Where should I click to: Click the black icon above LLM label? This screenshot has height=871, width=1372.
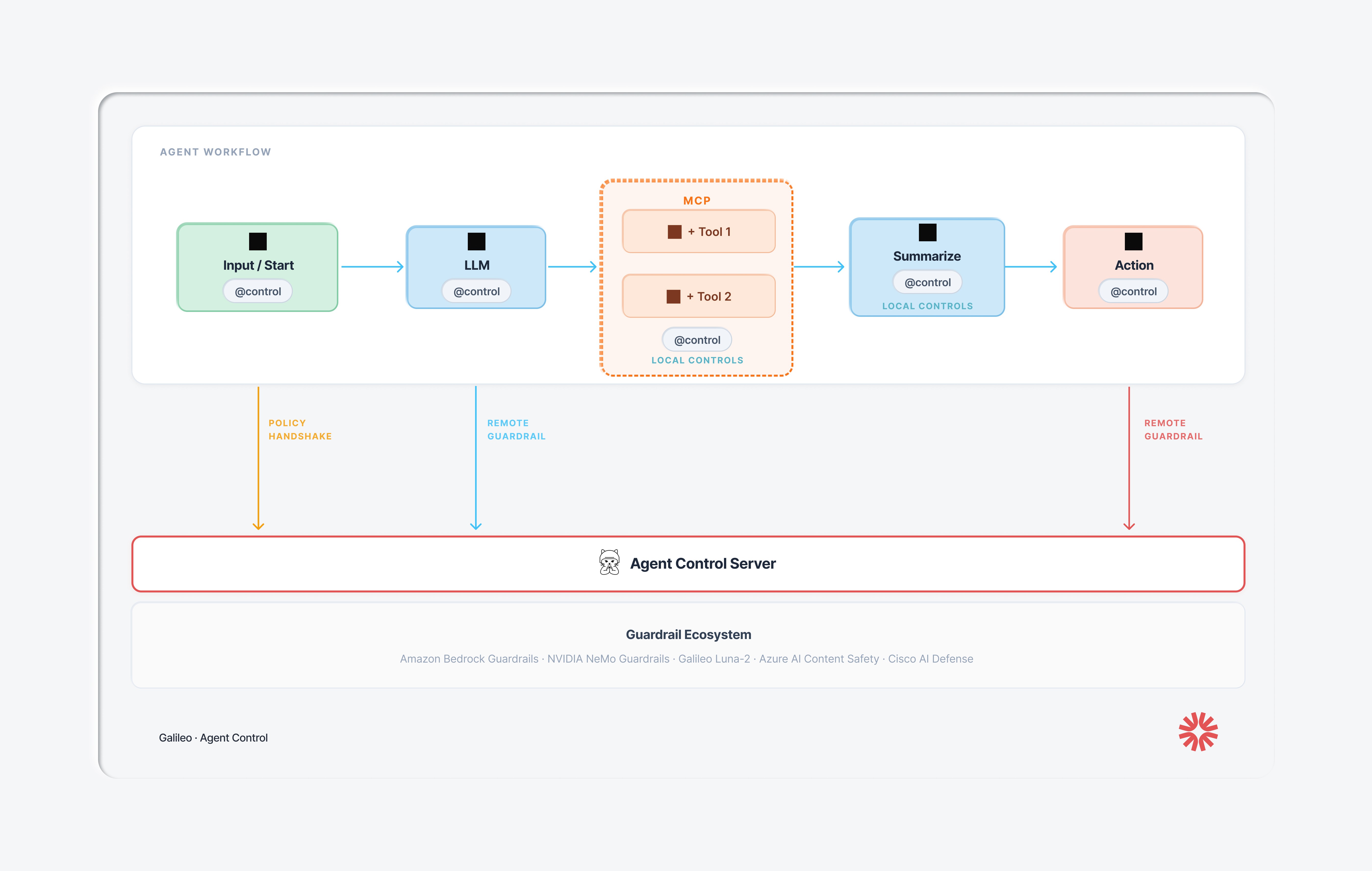(476, 242)
